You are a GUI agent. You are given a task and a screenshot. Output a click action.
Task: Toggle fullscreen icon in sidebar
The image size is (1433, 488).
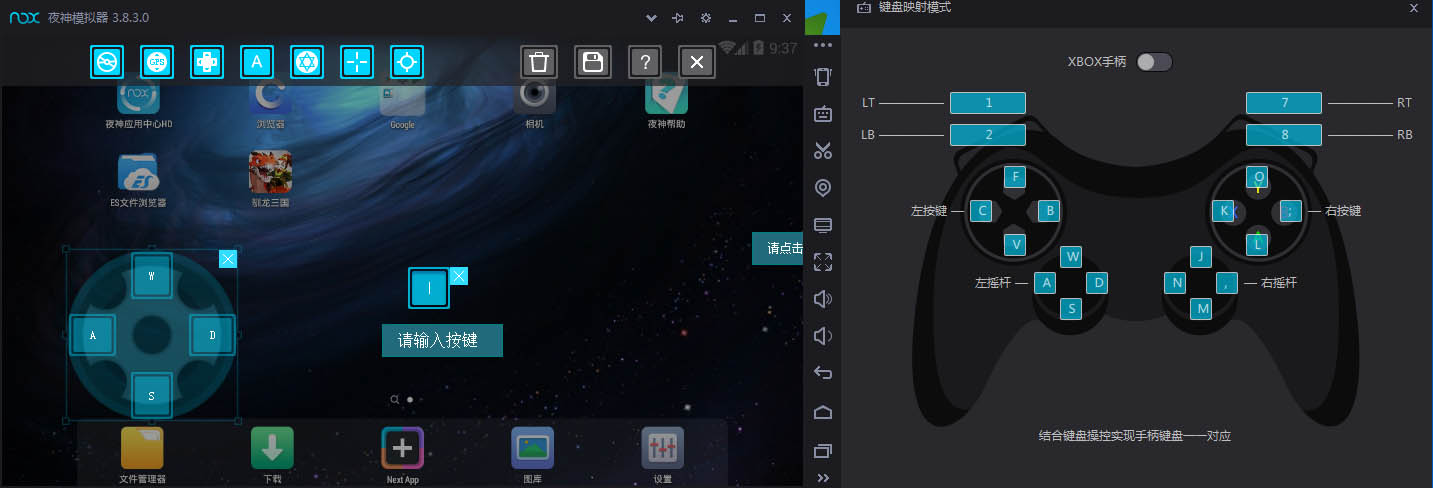pos(823,262)
